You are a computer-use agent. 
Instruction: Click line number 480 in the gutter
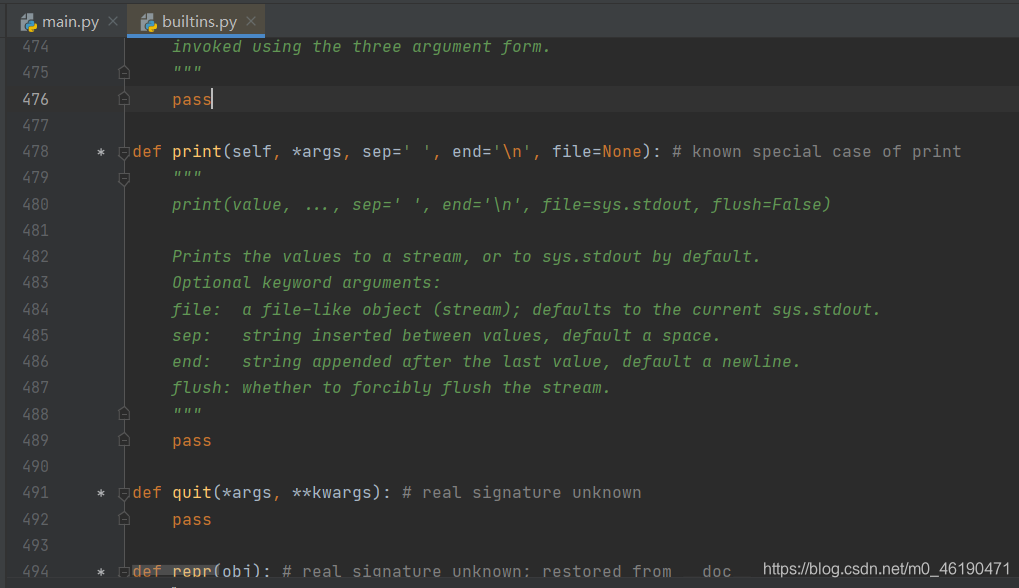pyautogui.click(x=35, y=204)
